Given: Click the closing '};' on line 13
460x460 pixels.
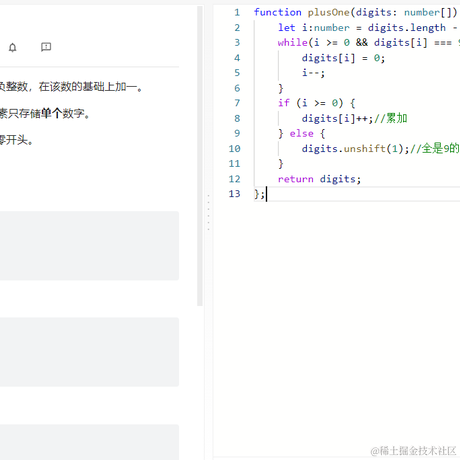Looking at the screenshot, I should point(259,194).
